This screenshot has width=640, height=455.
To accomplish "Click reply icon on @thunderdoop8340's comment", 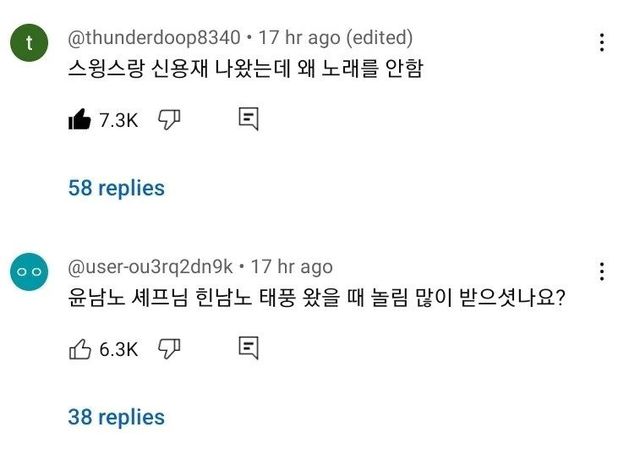I will [x=249, y=120].
